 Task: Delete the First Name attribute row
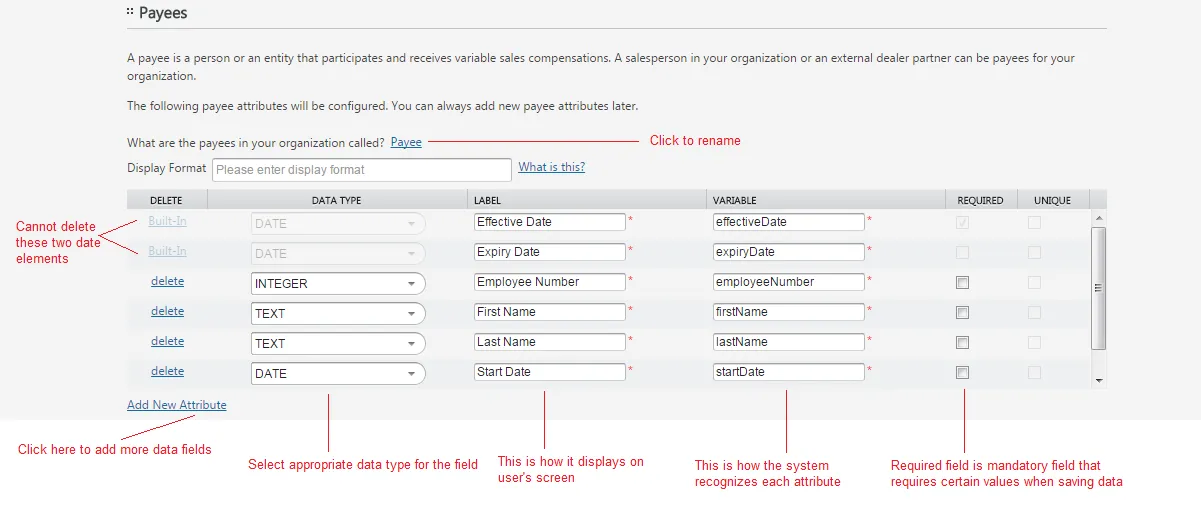(167, 312)
